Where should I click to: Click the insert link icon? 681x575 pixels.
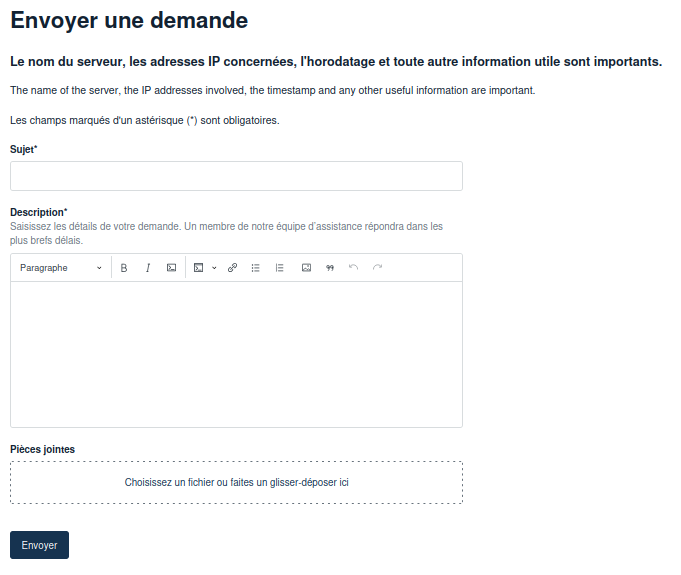pyautogui.click(x=232, y=268)
